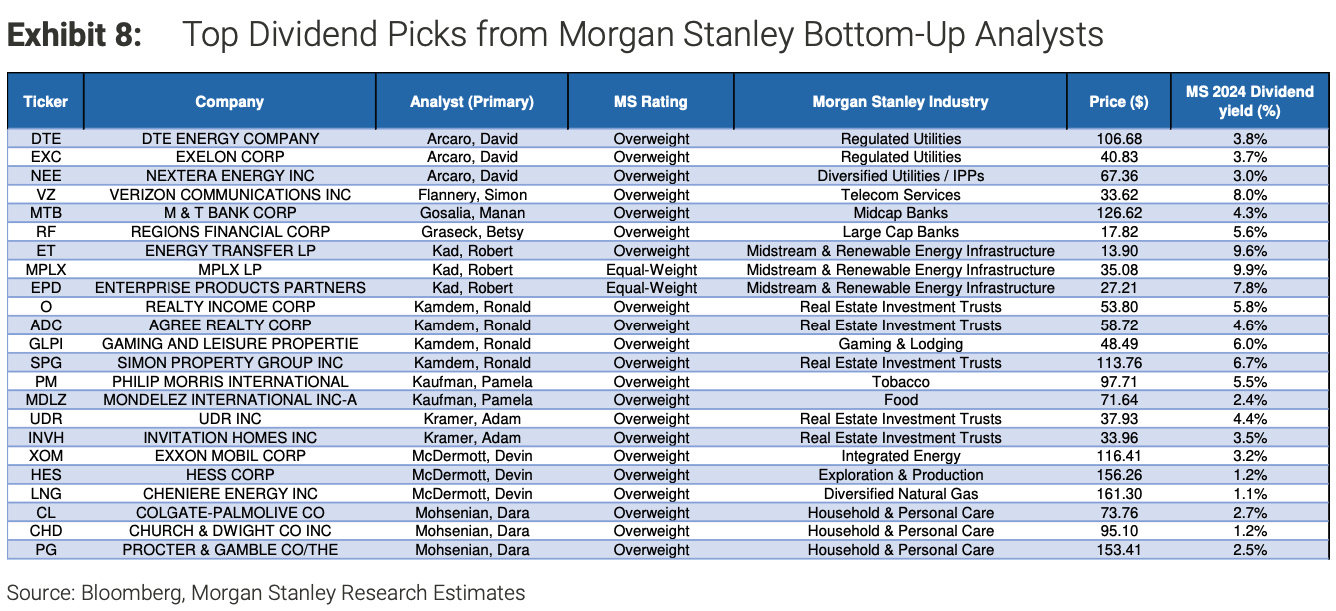Click the MS 2024 Dividend yield header
This screenshot has height=611, width=1336.
click(1249, 101)
